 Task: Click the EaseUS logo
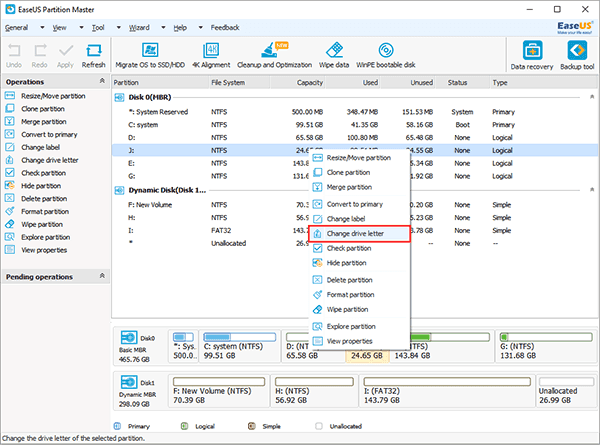[575, 27]
